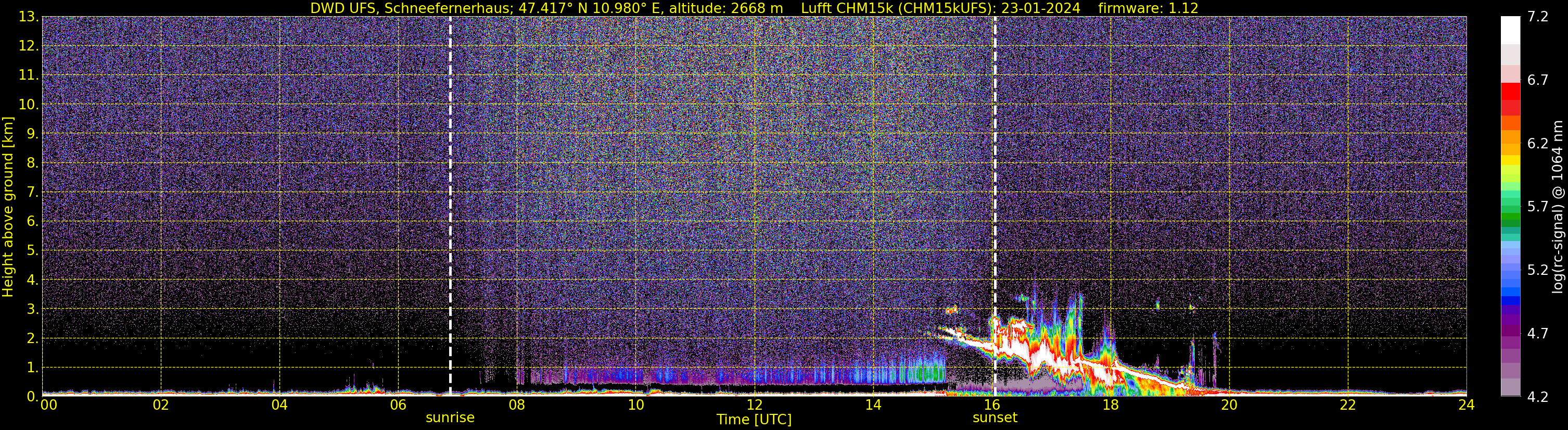Click the '5.' height axis tick label
This screenshot has width=1568, height=430.
[x=32, y=250]
